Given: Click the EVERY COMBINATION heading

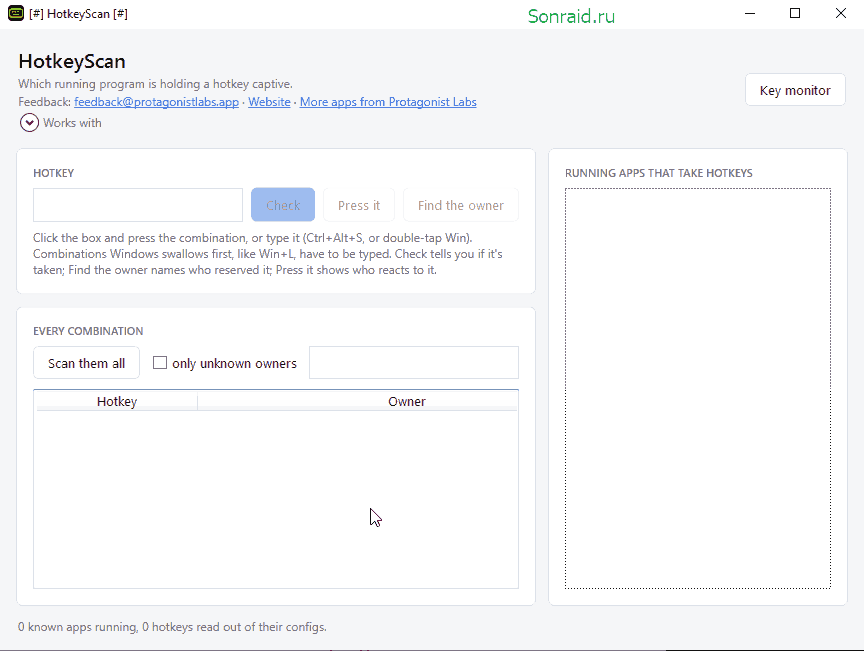Looking at the screenshot, I should point(88,331).
